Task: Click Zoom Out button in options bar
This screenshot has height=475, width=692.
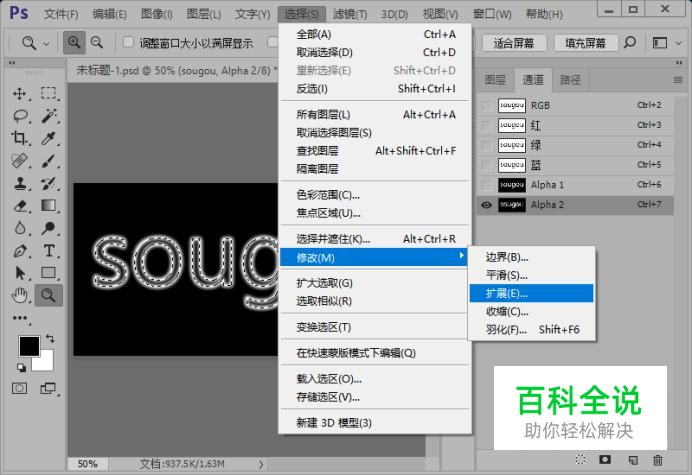Action: click(x=97, y=42)
